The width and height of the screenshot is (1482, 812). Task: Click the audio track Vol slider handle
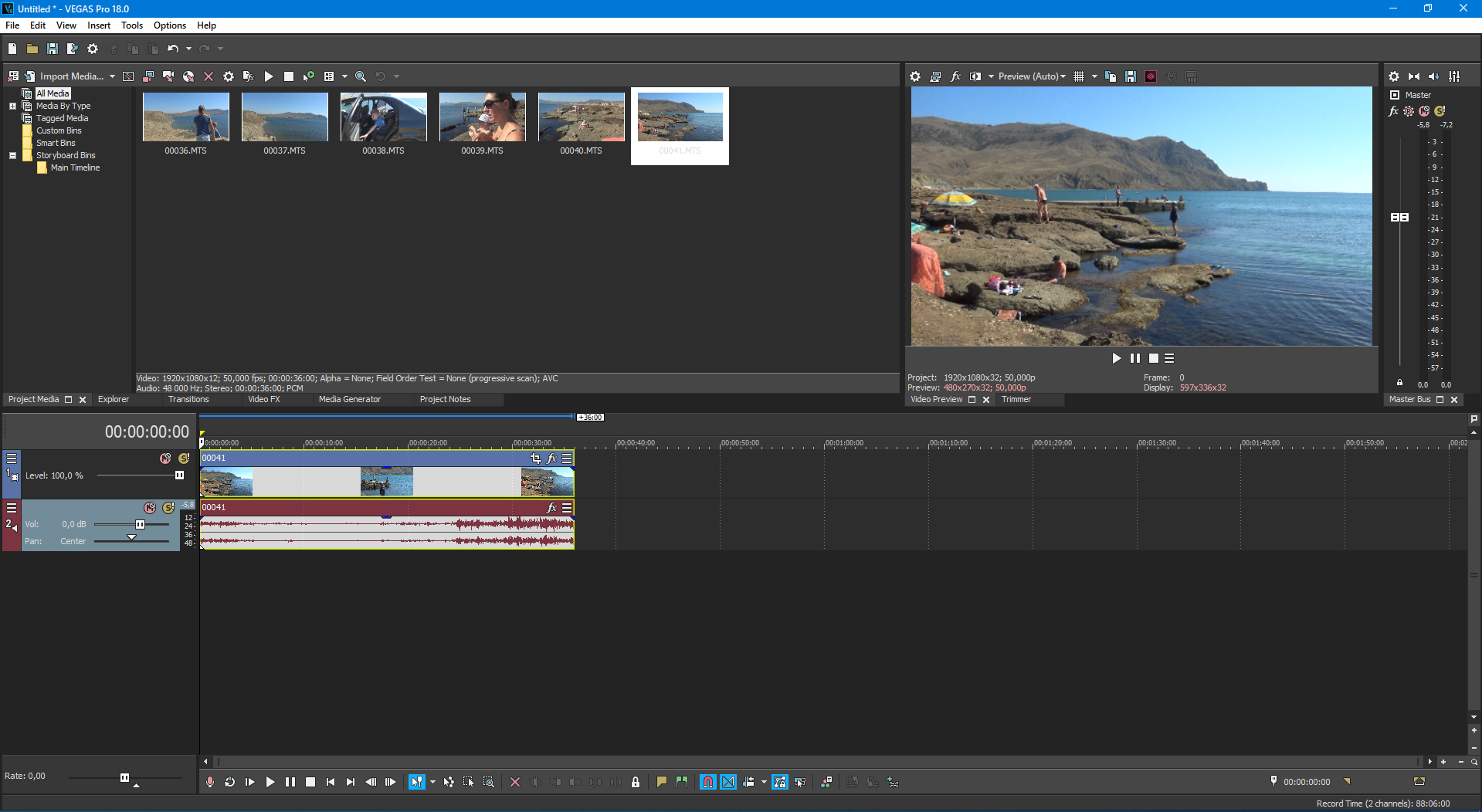tap(140, 525)
